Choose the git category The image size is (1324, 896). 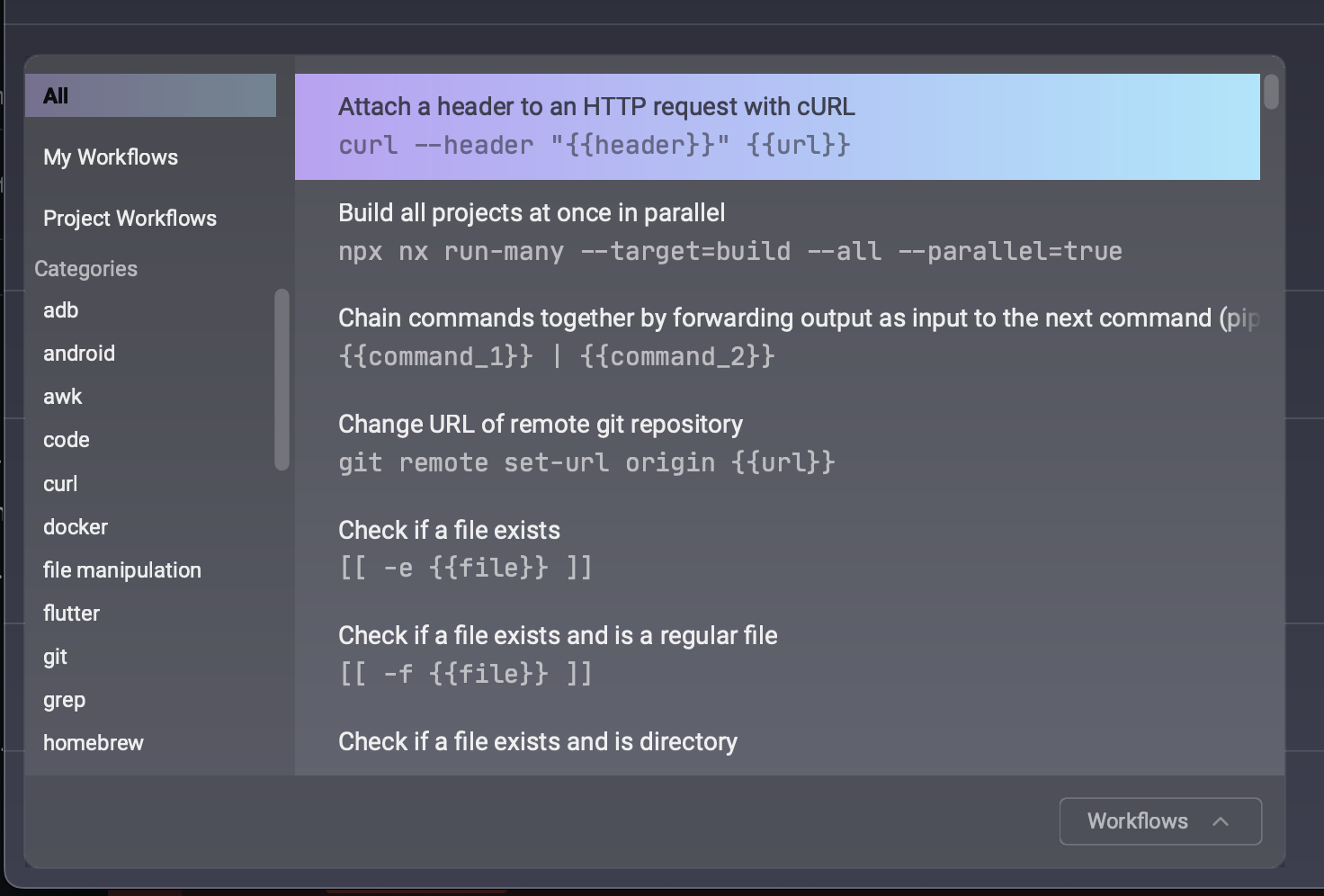click(x=55, y=657)
